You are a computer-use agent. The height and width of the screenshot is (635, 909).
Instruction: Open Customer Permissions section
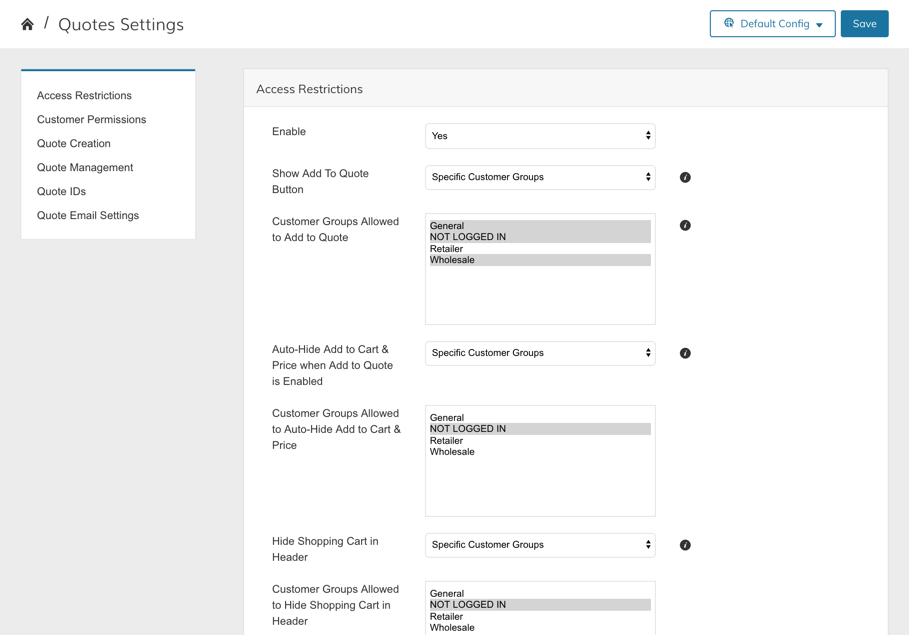point(91,120)
